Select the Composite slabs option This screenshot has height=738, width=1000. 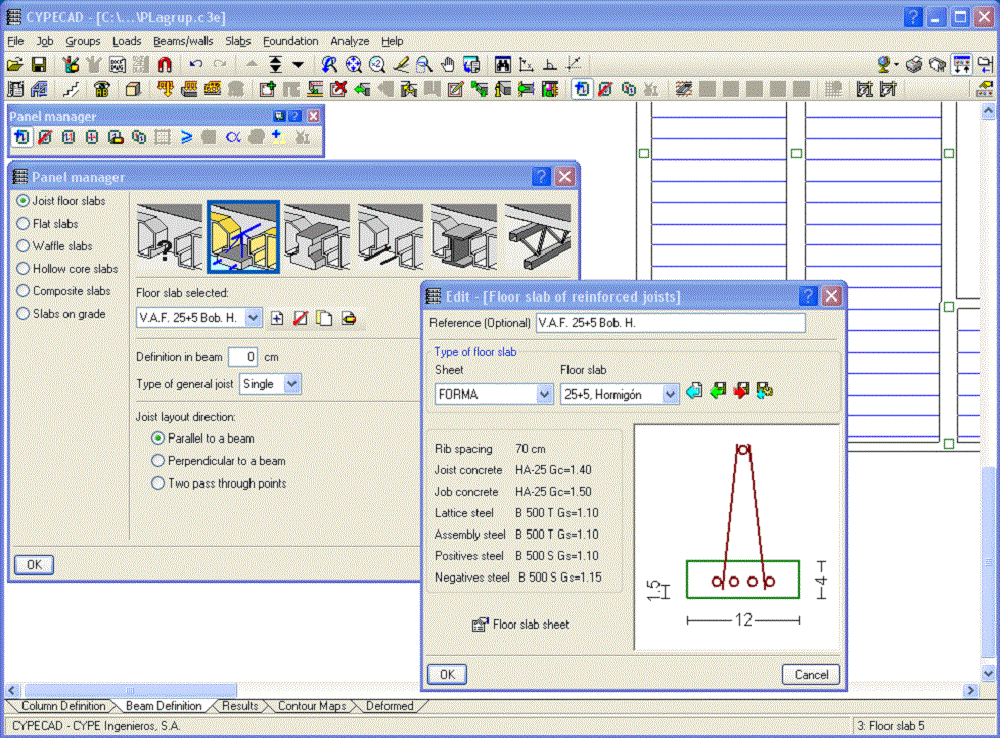point(23,291)
